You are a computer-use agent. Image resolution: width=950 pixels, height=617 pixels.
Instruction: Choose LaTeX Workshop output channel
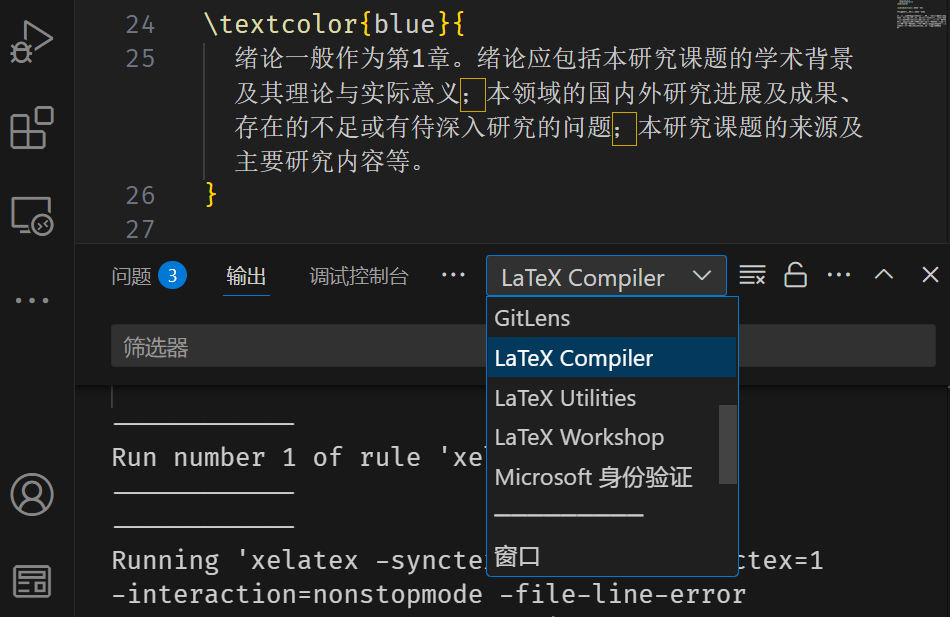579,438
